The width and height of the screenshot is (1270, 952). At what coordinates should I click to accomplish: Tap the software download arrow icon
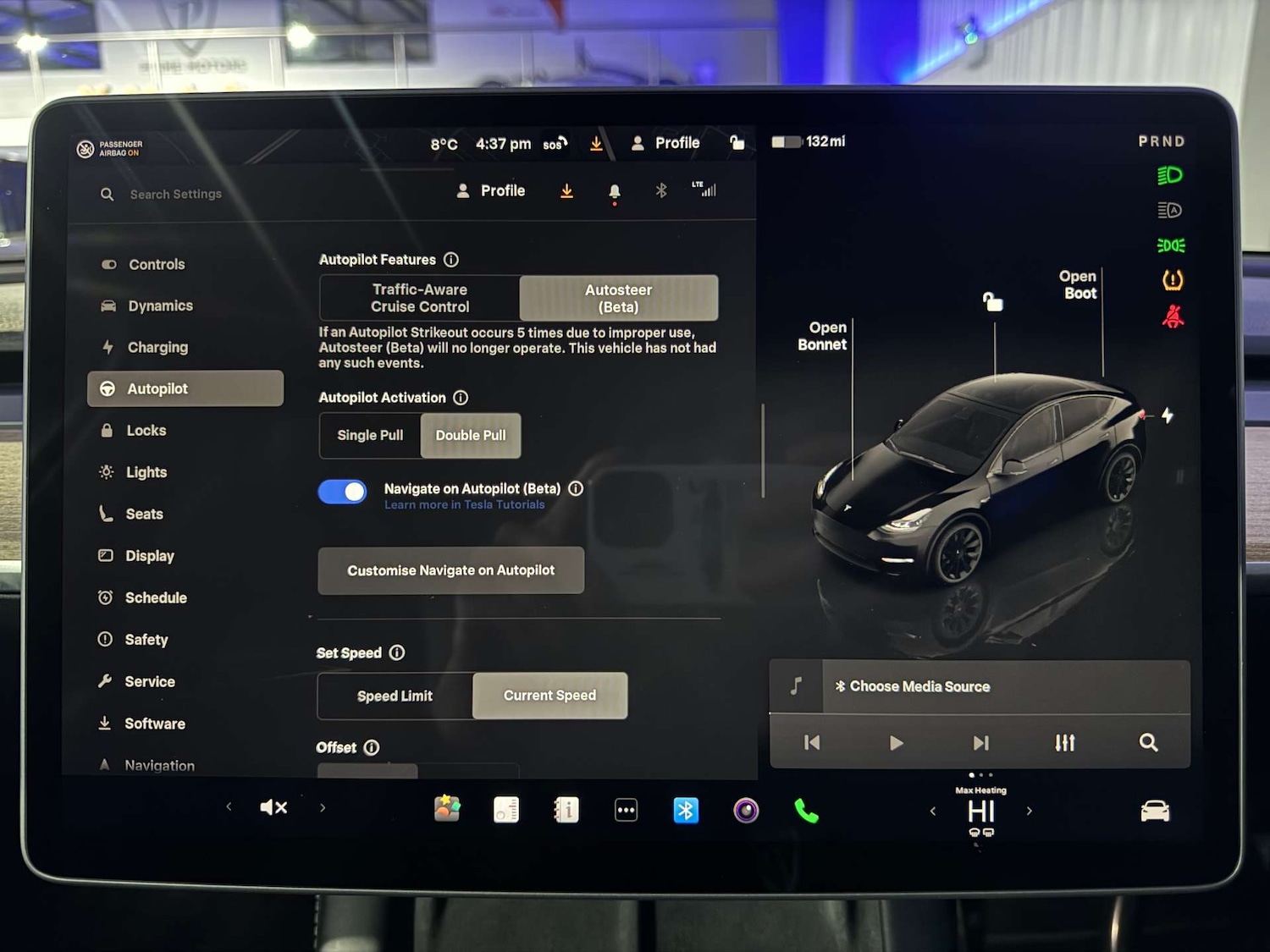566,190
